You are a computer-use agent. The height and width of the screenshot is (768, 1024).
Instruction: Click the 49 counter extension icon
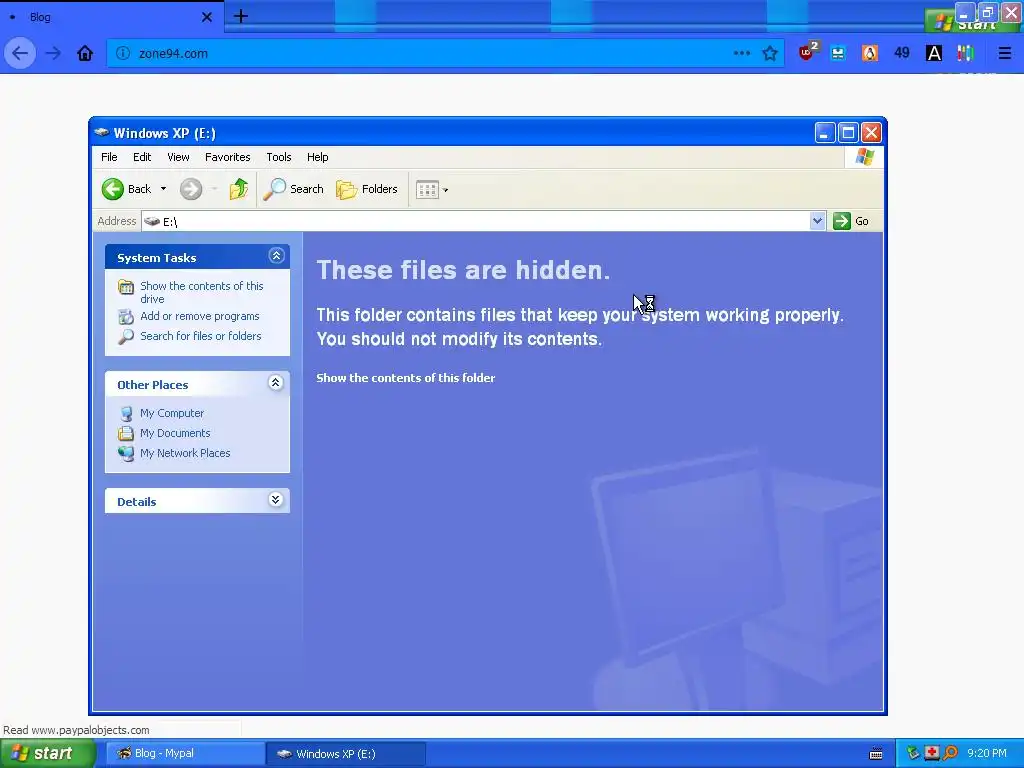(902, 53)
